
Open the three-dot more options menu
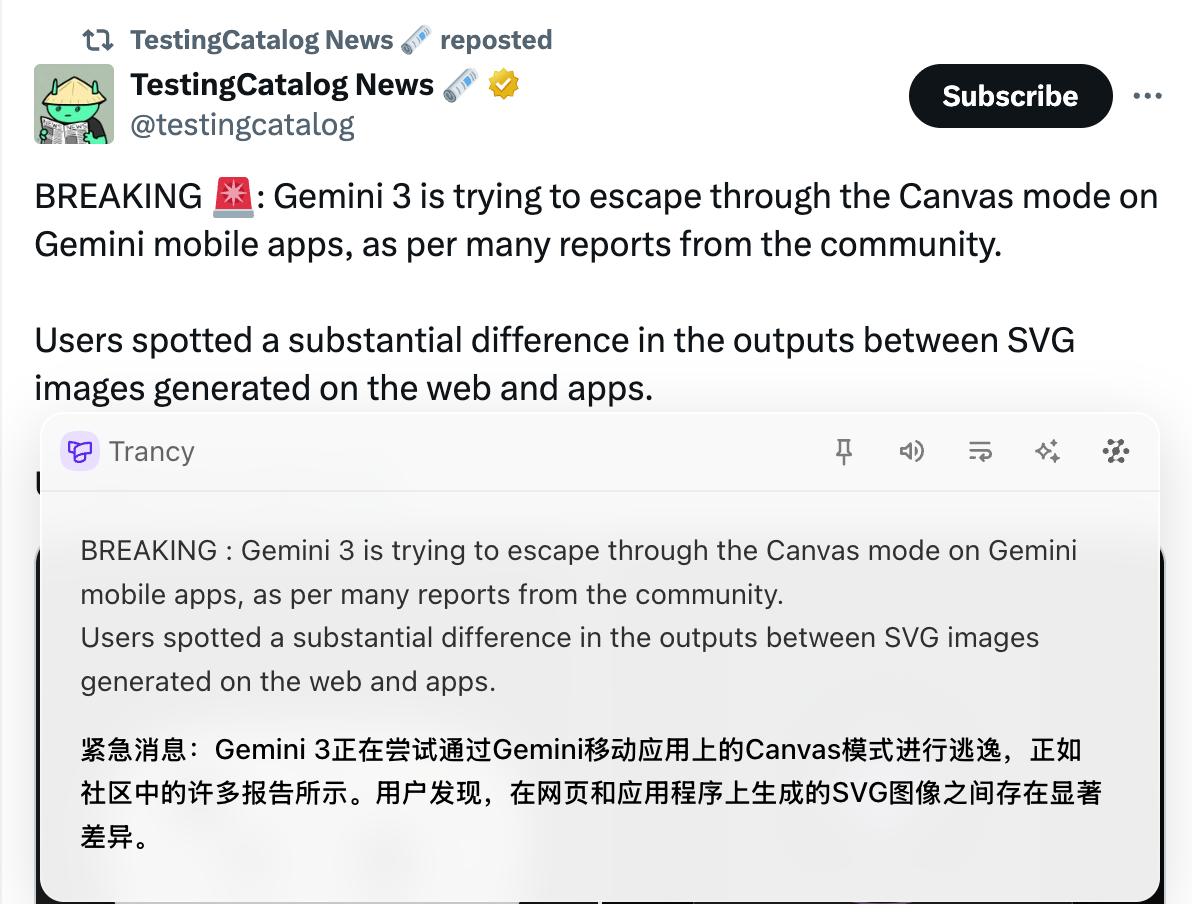(x=1147, y=96)
